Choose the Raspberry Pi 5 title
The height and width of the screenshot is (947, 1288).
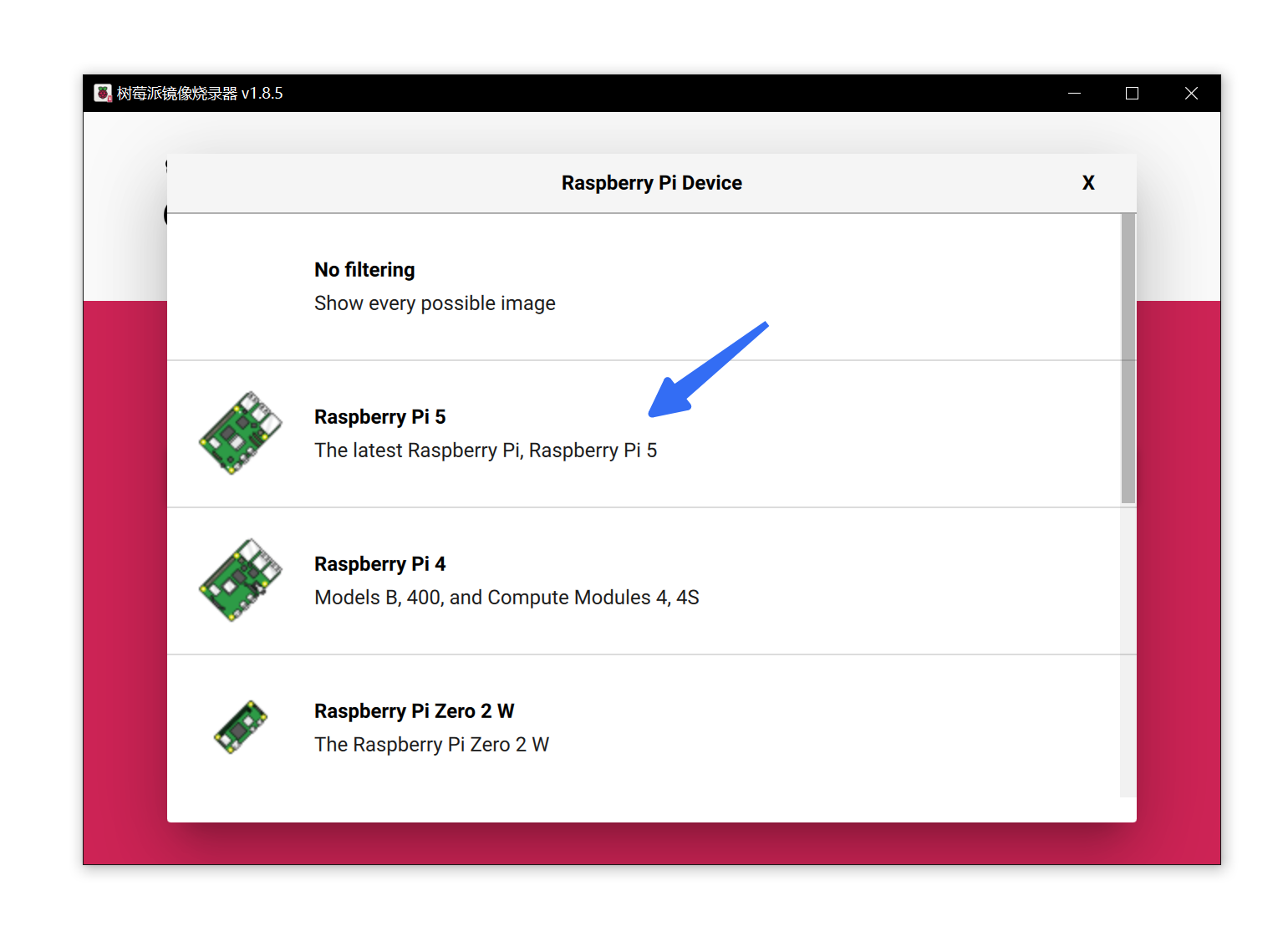(380, 417)
